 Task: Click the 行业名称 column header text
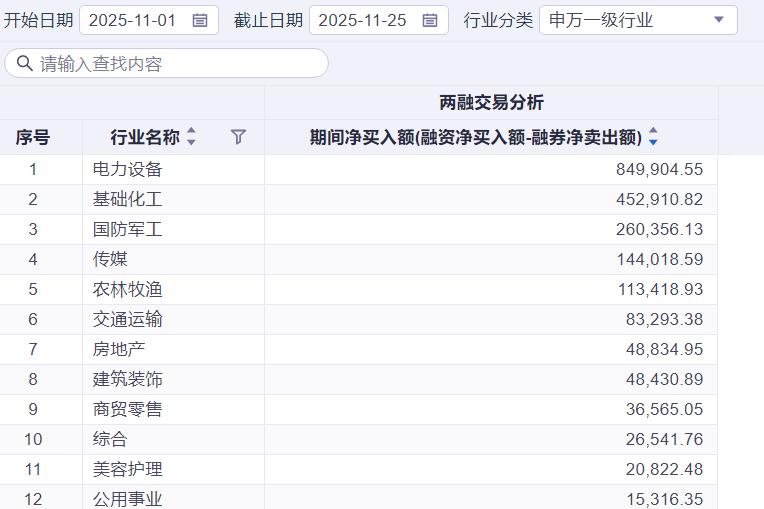[145, 137]
